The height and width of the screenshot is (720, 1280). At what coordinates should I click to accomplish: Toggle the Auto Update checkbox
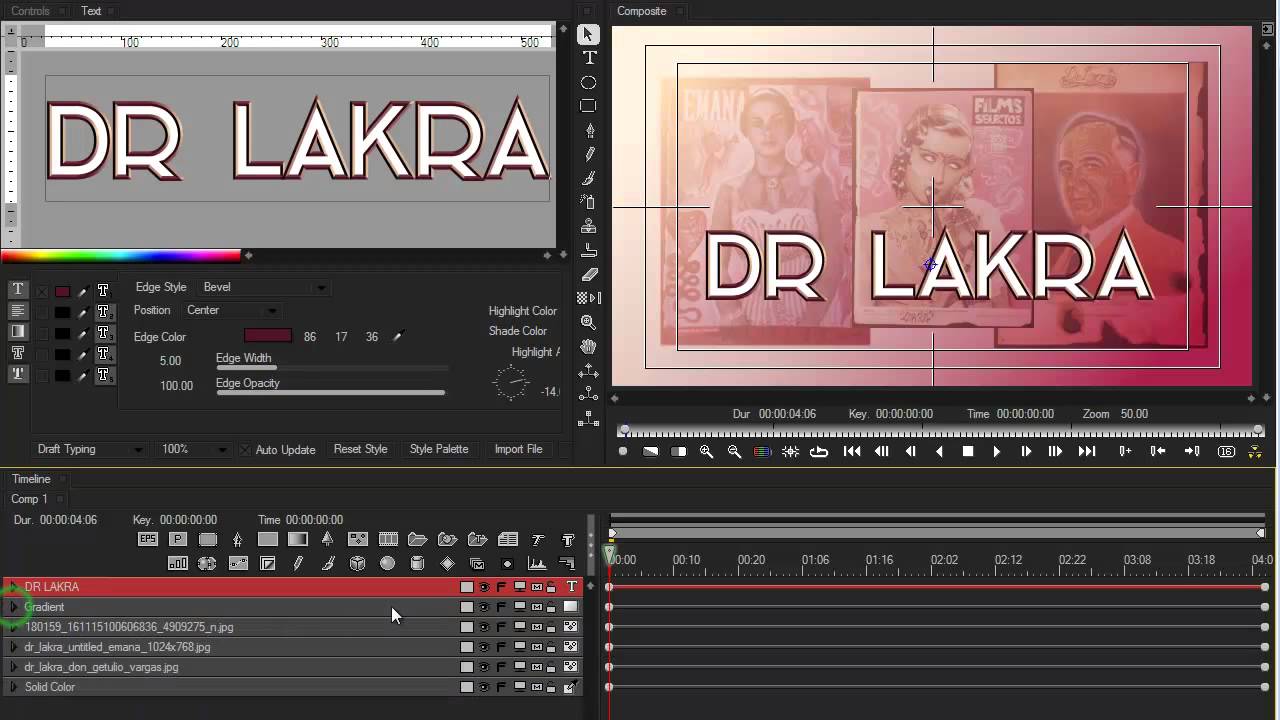click(245, 450)
